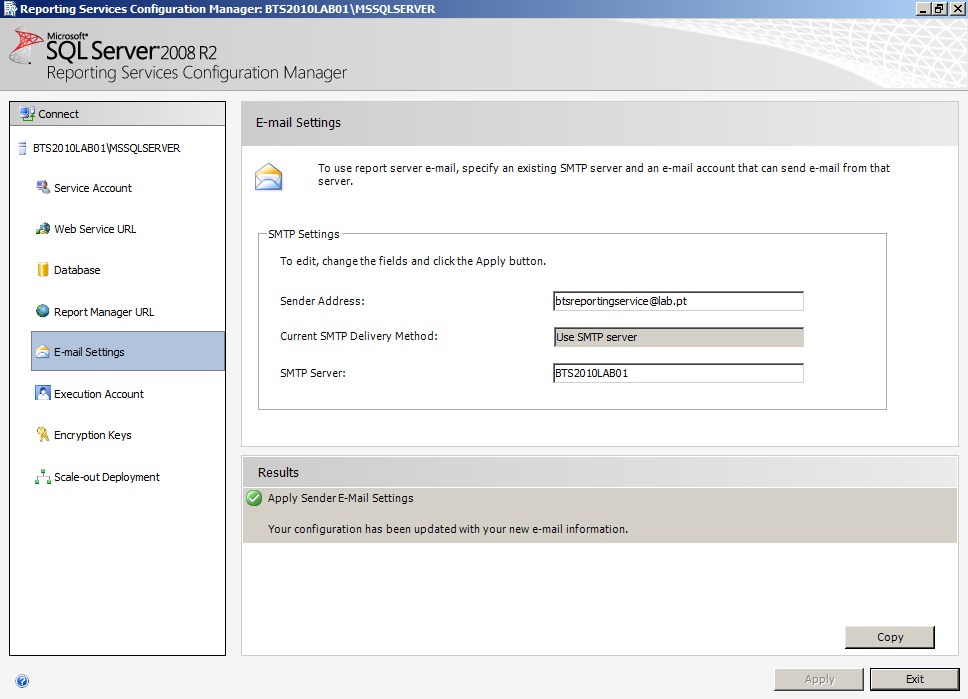This screenshot has height=699, width=968.
Task: Focus the SMTP Server text box
Action: [678, 373]
